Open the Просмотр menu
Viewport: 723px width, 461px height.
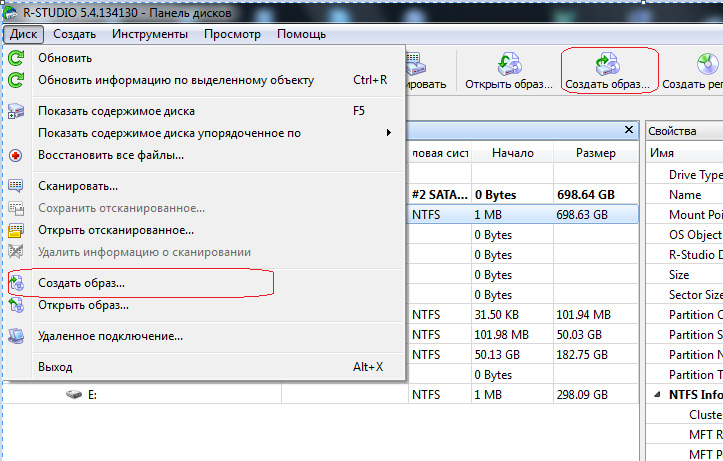[232, 34]
